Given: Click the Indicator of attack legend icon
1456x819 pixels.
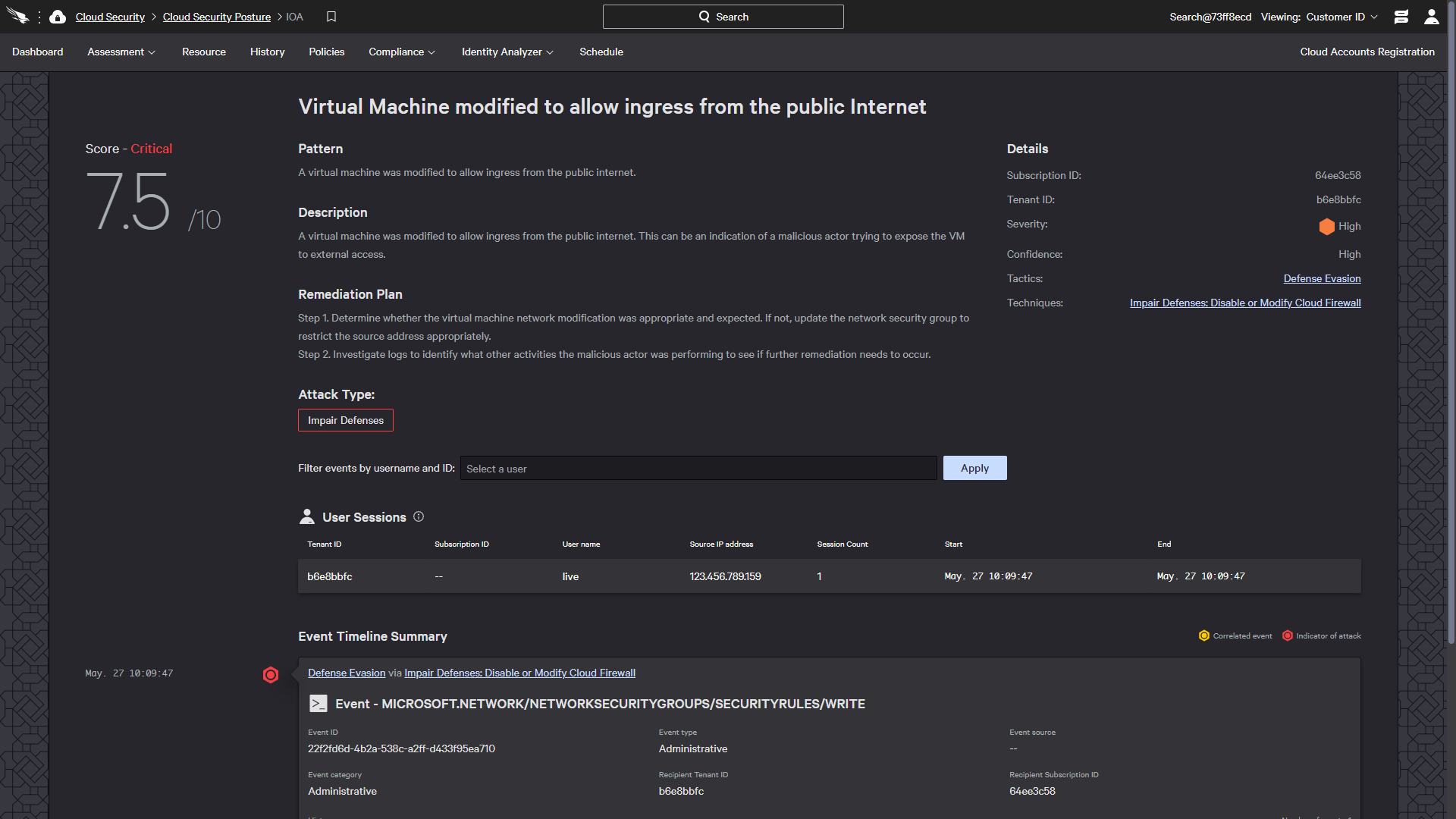Looking at the screenshot, I should pos(1288,635).
